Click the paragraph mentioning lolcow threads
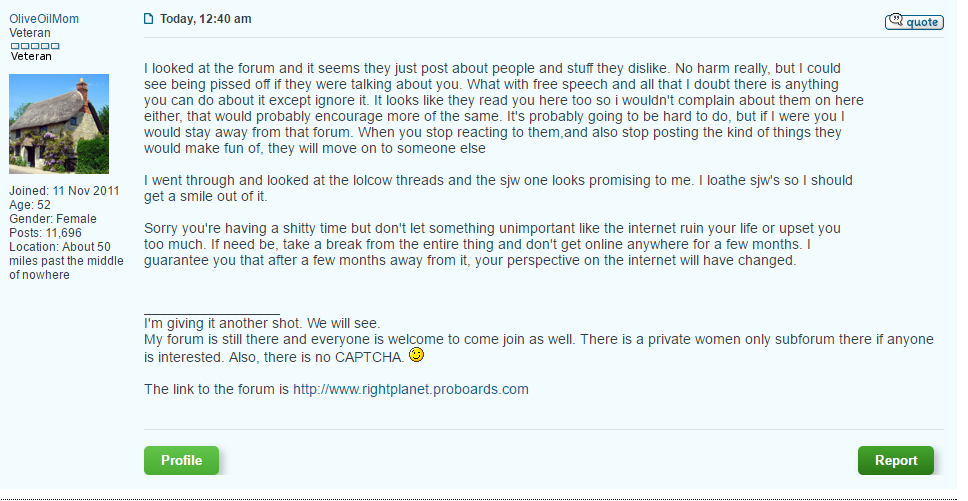The height and width of the screenshot is (501, 968). pos(498,188)
